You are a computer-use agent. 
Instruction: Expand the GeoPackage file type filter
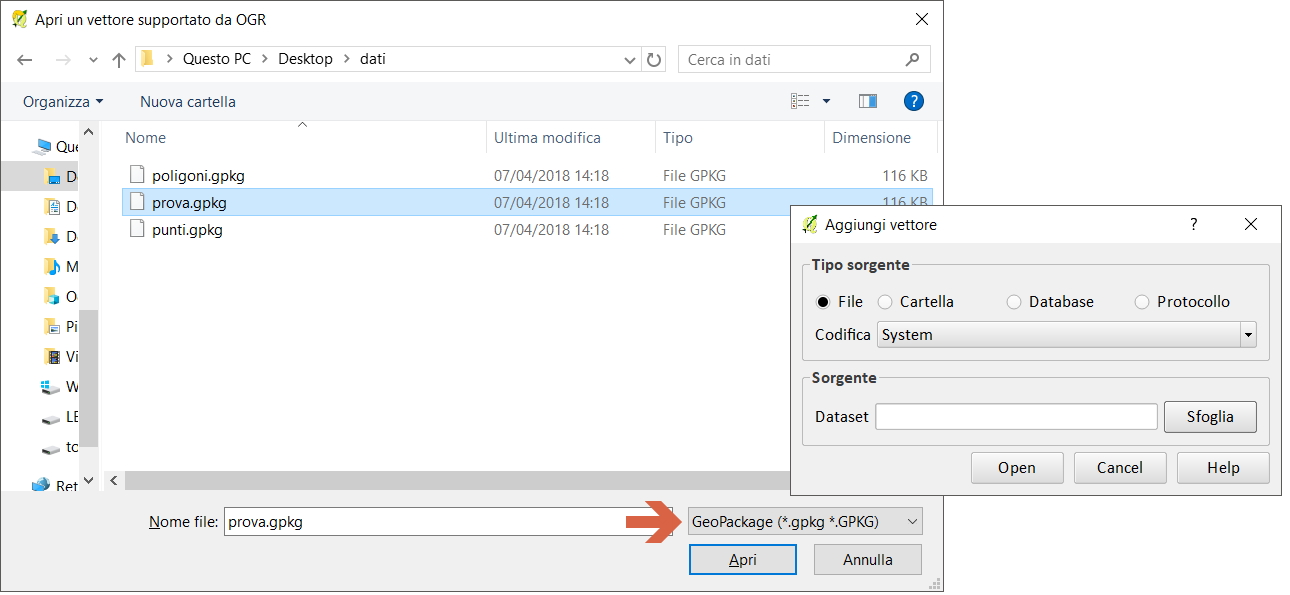click(805, 522)
